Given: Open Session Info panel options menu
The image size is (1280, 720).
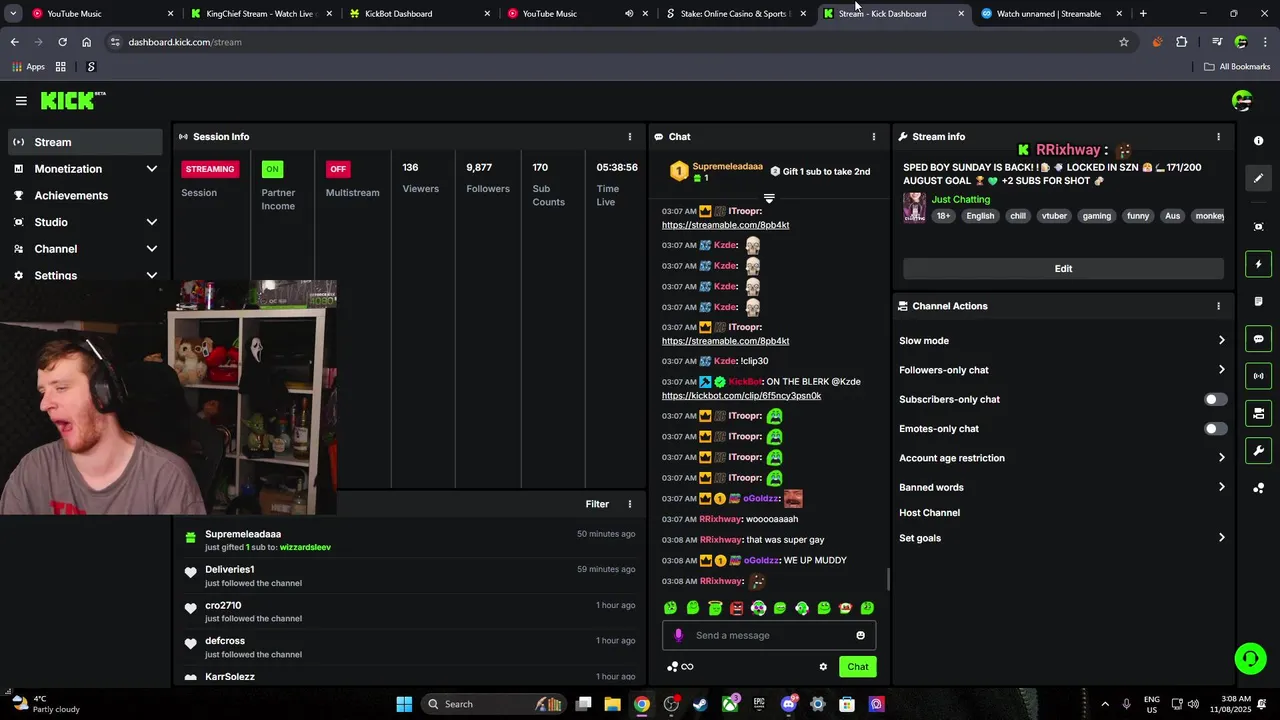Looking at the screenshot, I should [x=630, y=137].
